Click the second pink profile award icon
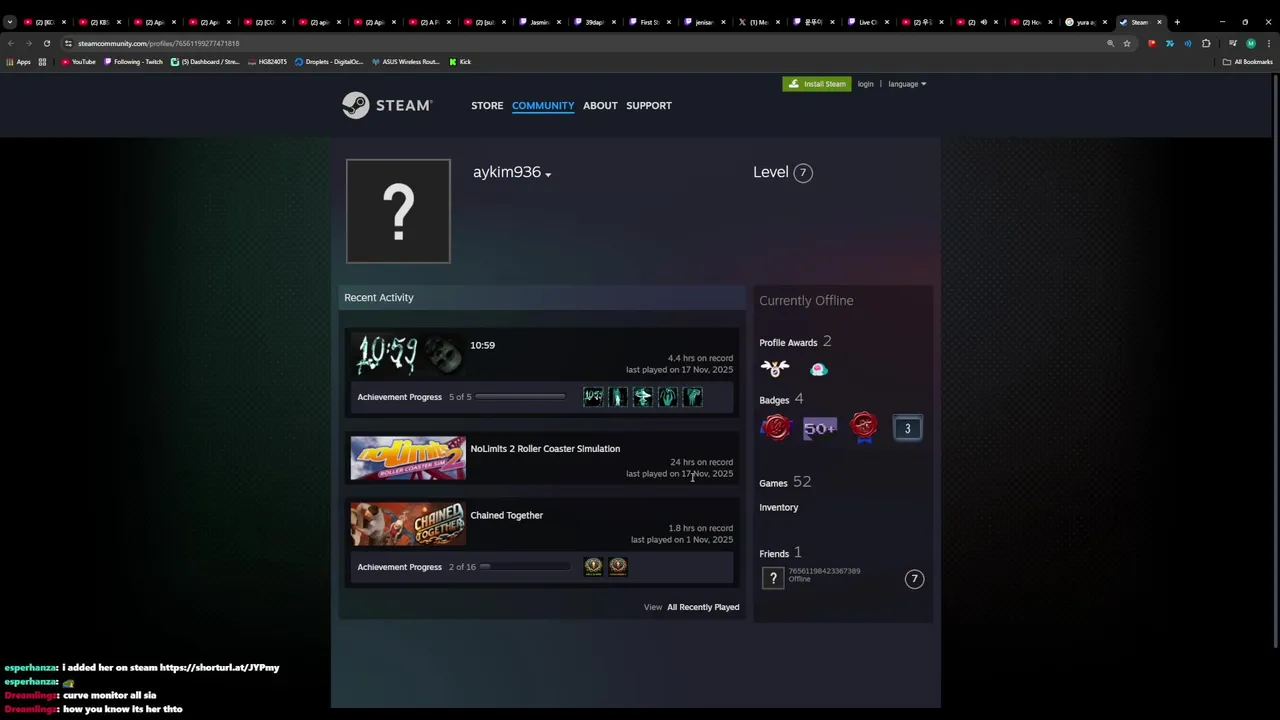 coord(819,370)
